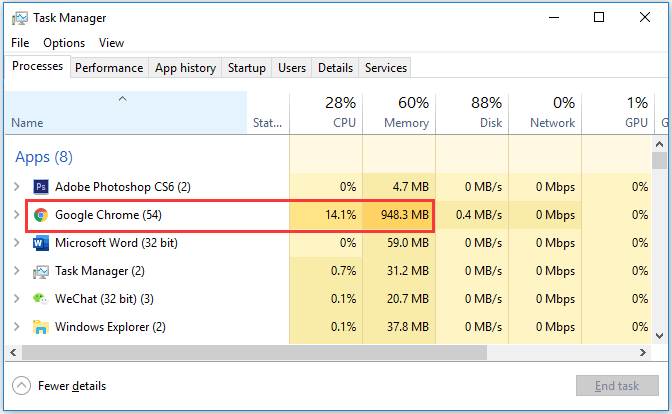
Task: Minimize the Task Manager window
Action: pos(554,18)
